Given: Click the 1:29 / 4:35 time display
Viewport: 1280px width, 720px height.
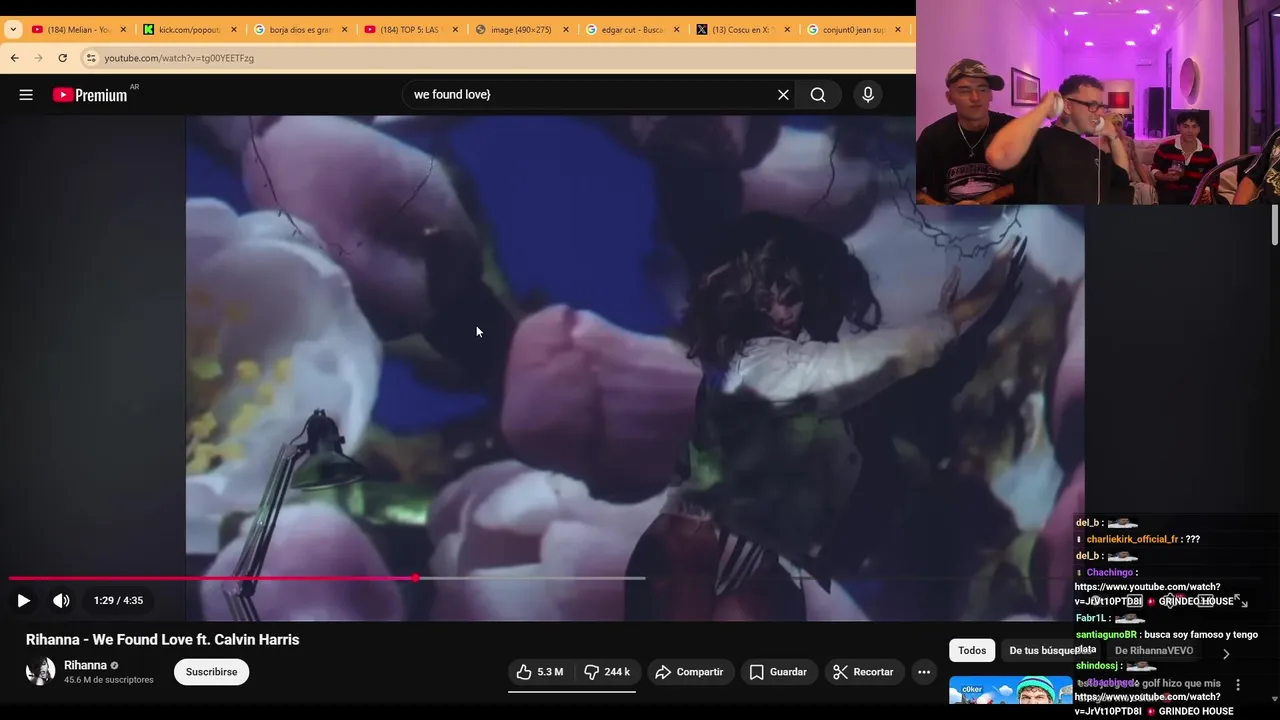Looking at the screenshot, I should coord(118,601).
